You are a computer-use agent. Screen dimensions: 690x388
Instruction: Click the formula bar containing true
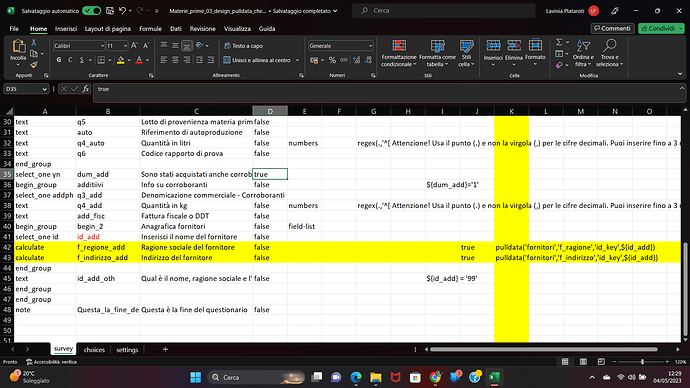coord(387,89)
